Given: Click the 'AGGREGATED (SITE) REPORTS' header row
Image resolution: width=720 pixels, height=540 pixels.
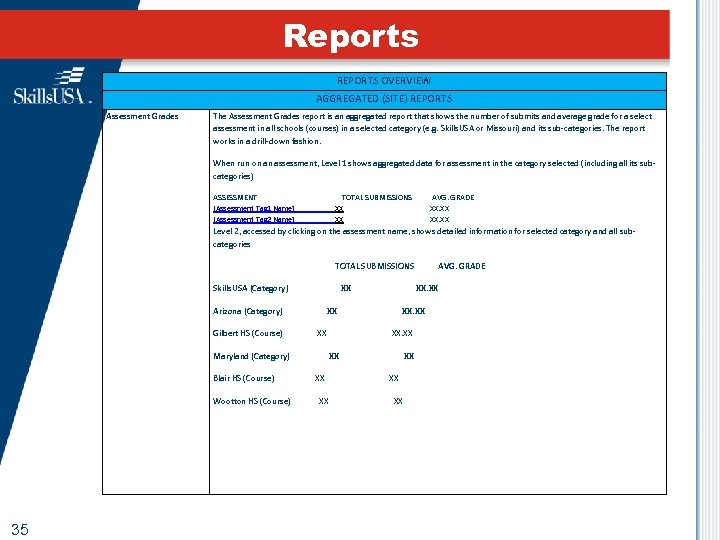Looking at the screenshot, I should 384,99.
